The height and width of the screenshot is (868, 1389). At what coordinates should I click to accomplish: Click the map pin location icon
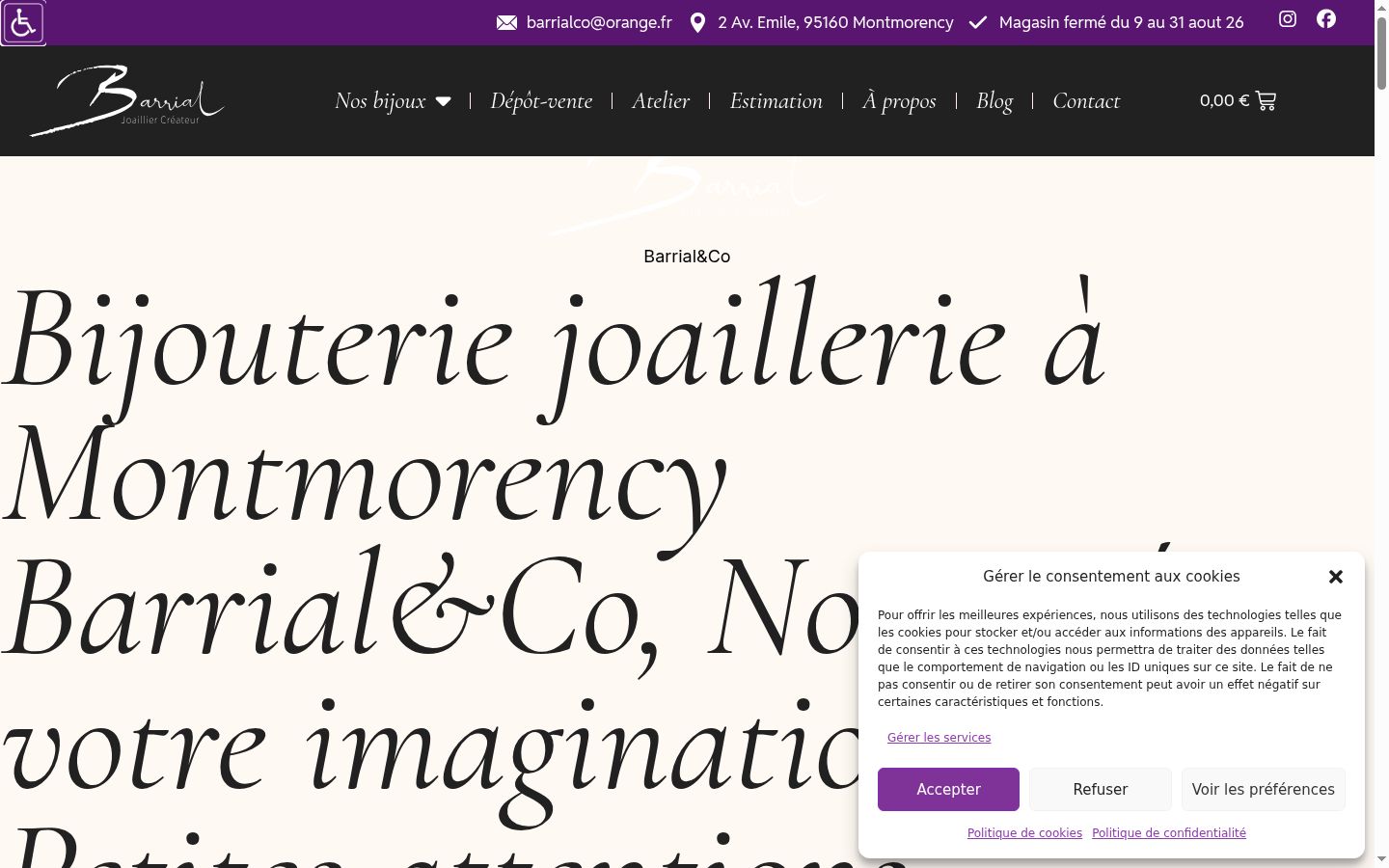697,22
